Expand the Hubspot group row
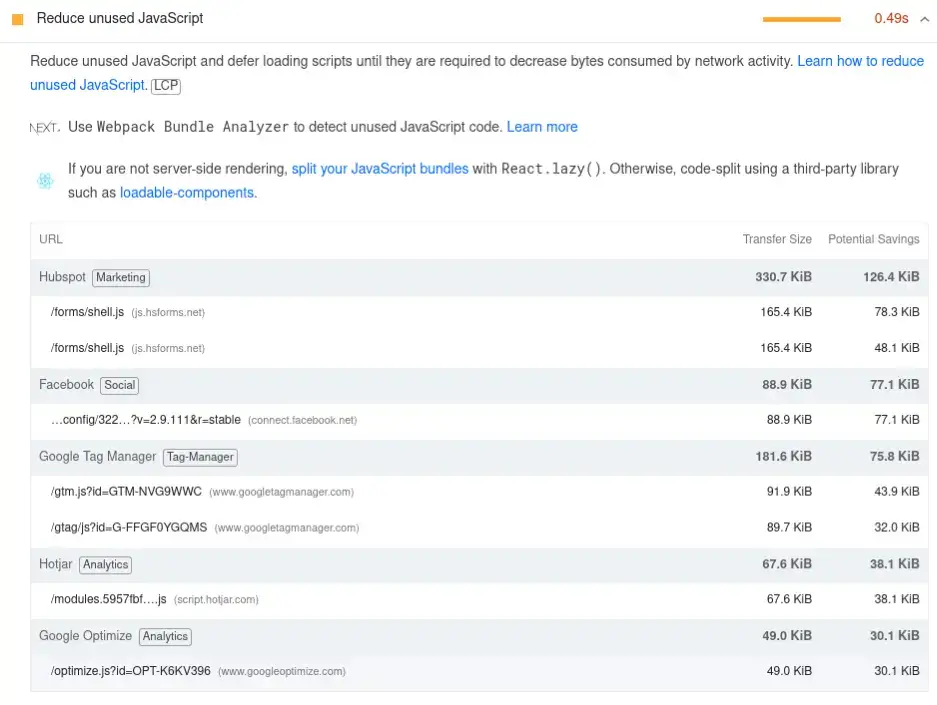The height and width of the screenshot is (705, 937). (62, 277)
